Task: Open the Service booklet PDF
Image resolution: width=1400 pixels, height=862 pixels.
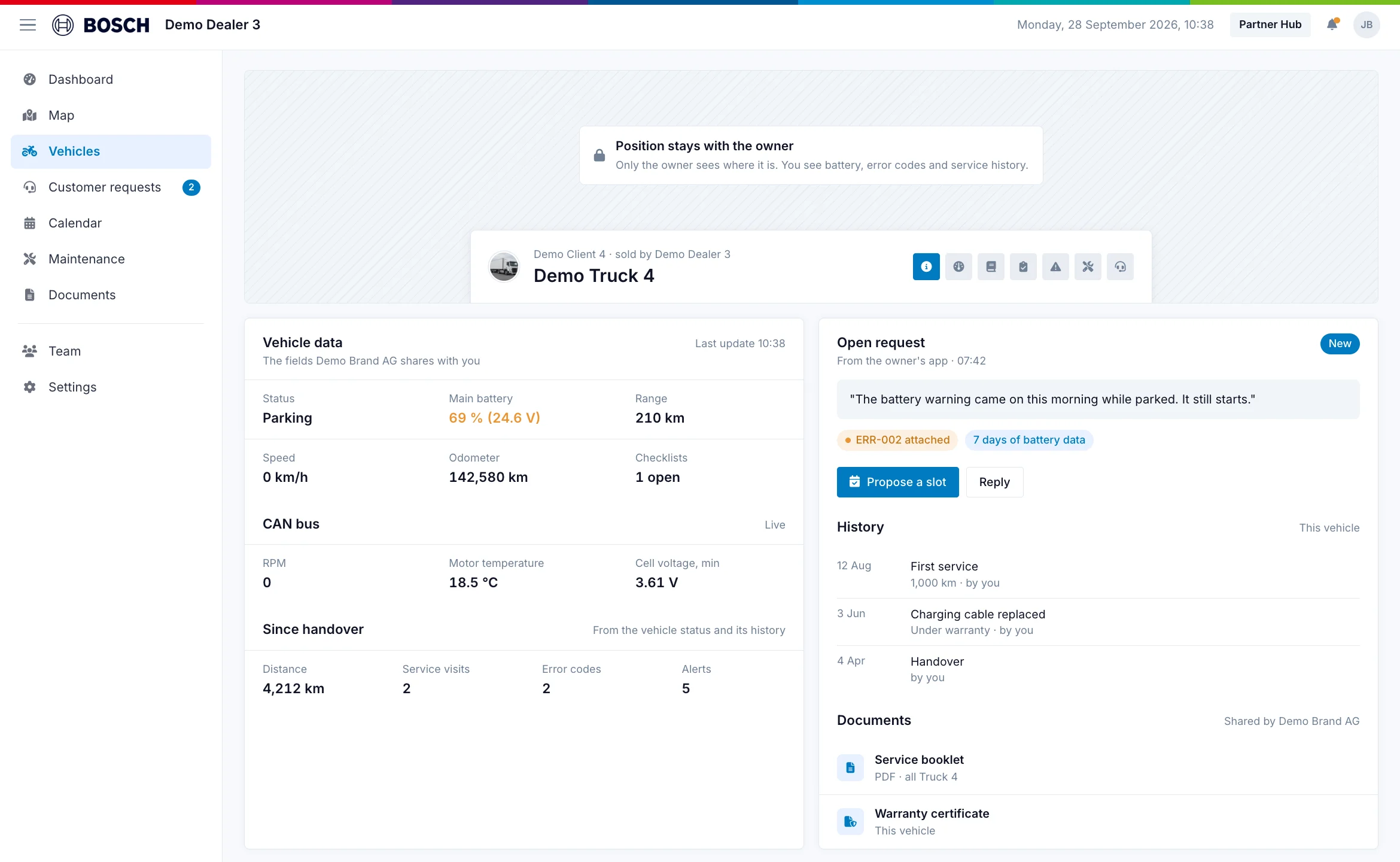Action: (x=1098, y=767)
